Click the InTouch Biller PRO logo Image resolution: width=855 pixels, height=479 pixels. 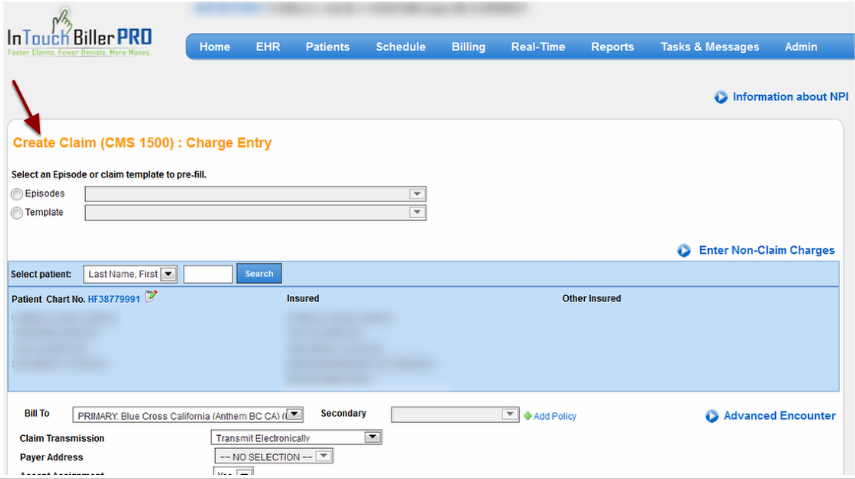tap(80, 34)
